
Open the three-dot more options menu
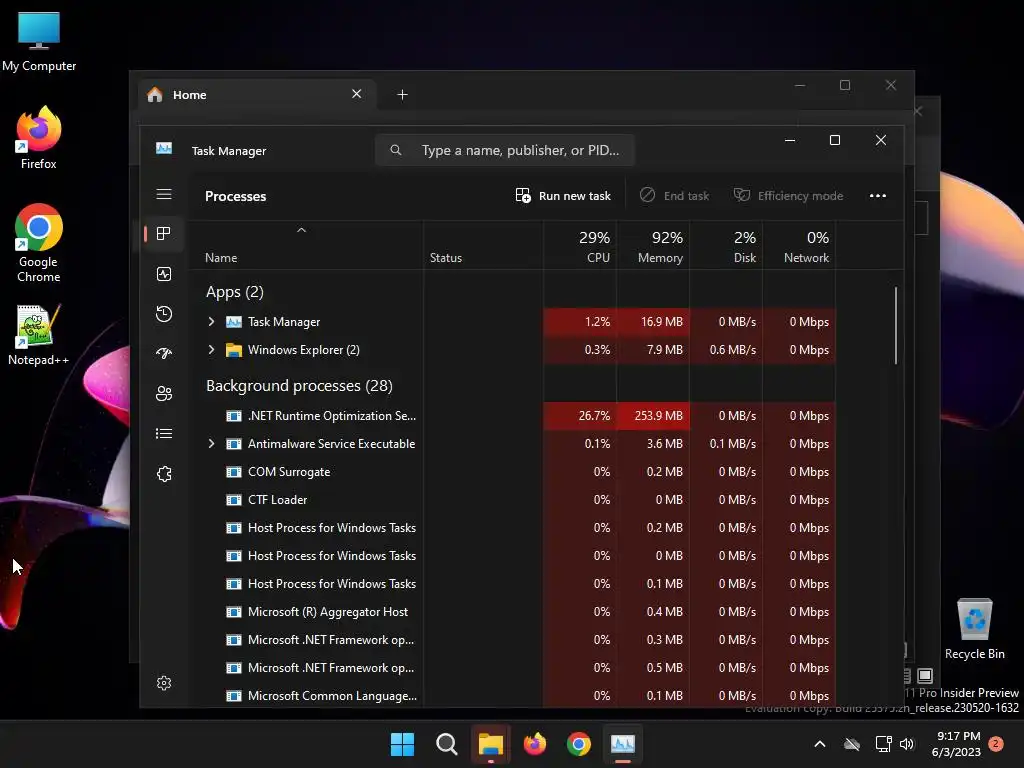coord(878,196)
